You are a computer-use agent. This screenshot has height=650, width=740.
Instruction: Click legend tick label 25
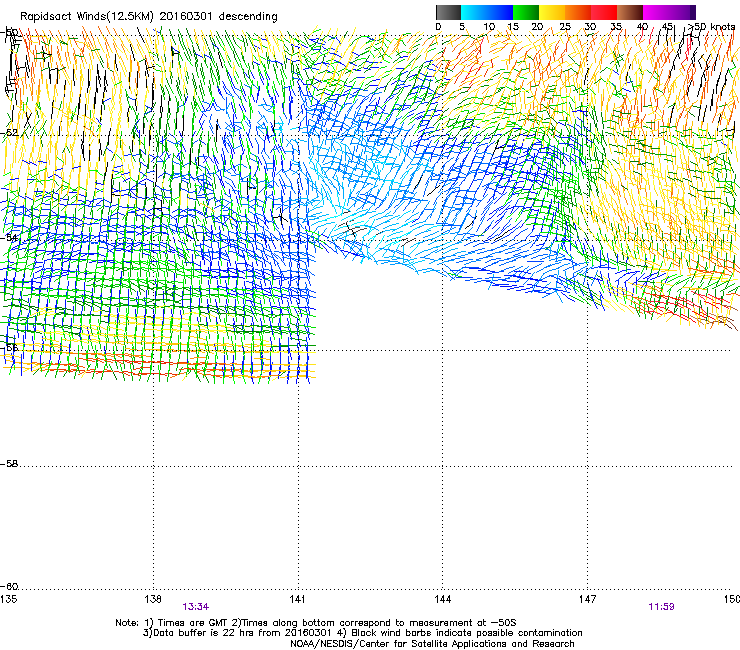tap(565, 26)
